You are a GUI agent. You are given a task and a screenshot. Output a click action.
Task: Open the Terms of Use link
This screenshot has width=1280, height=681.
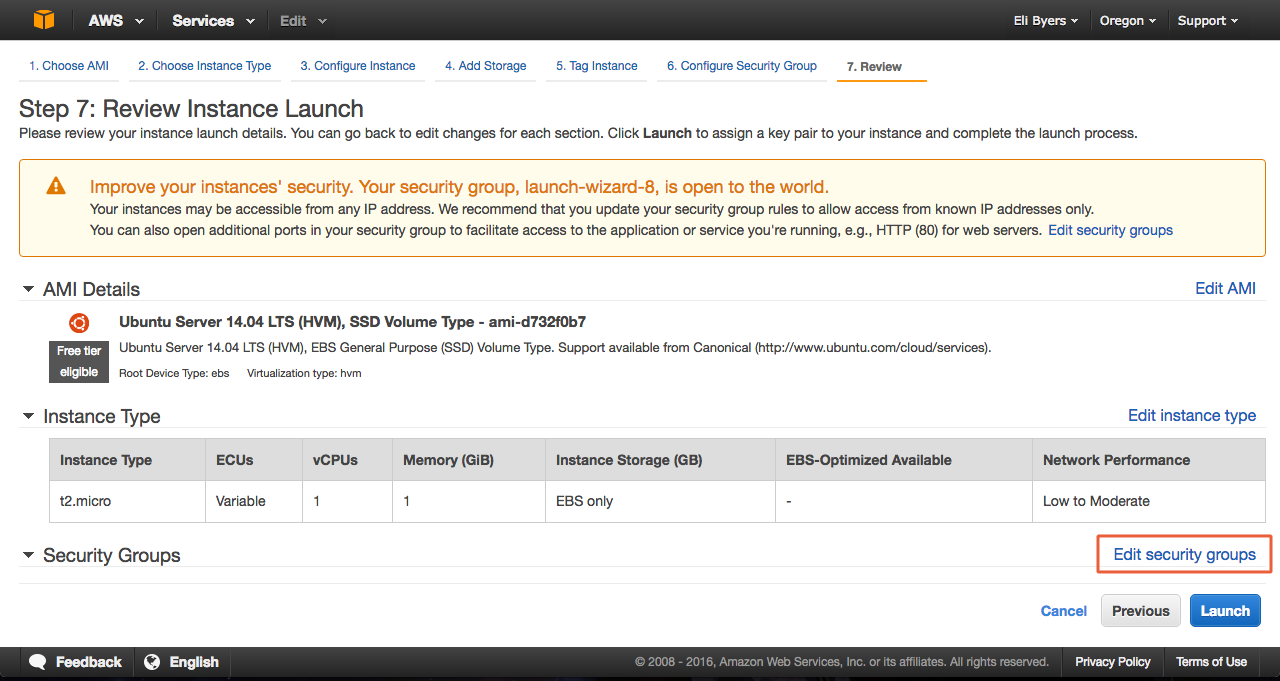1211,662
